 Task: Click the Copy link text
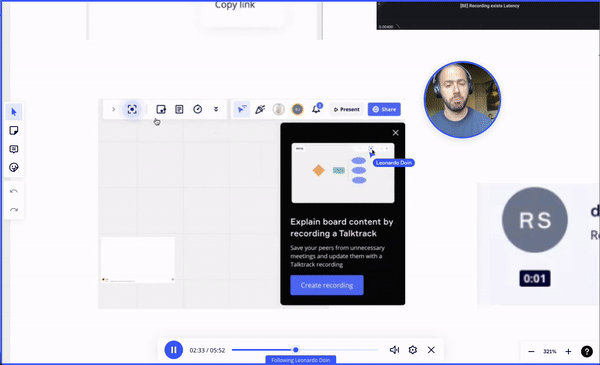point(235,5)
